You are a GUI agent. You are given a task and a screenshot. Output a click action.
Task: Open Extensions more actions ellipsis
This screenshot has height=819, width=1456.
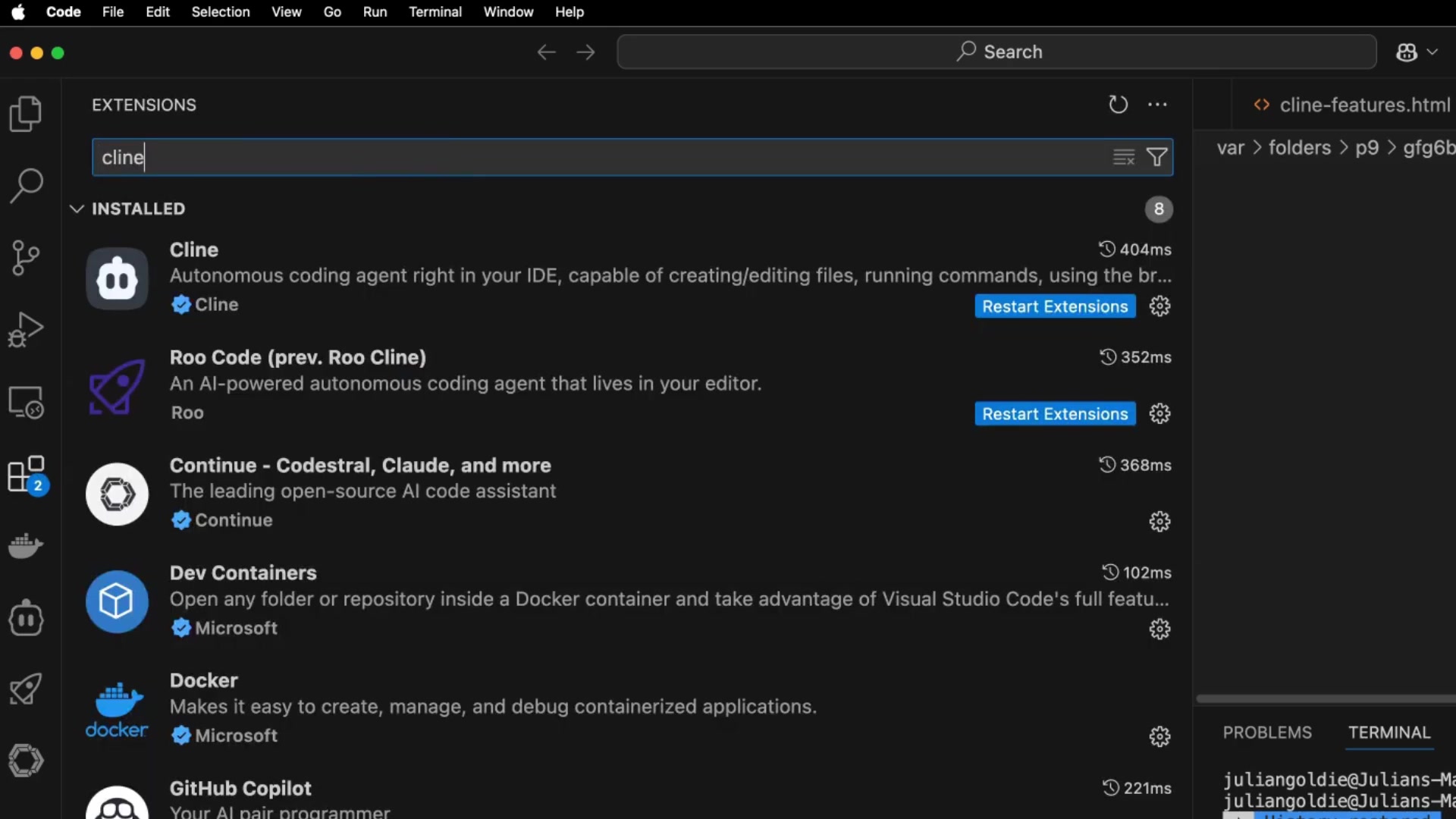tap(1157, 105)
